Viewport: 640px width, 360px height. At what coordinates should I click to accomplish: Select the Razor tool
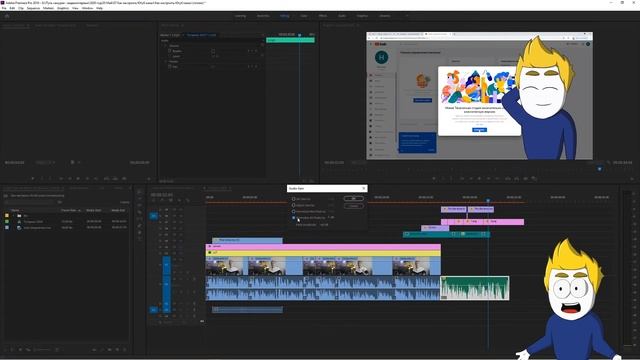139,212
